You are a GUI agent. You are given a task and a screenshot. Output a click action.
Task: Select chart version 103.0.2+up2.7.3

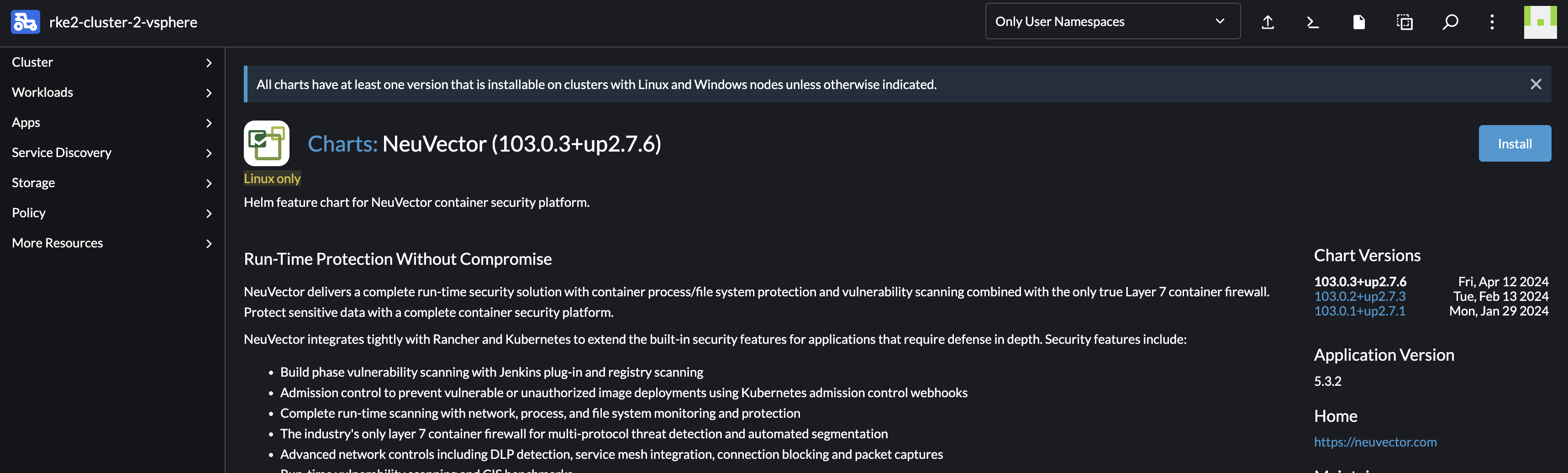tap(1360, 296)
